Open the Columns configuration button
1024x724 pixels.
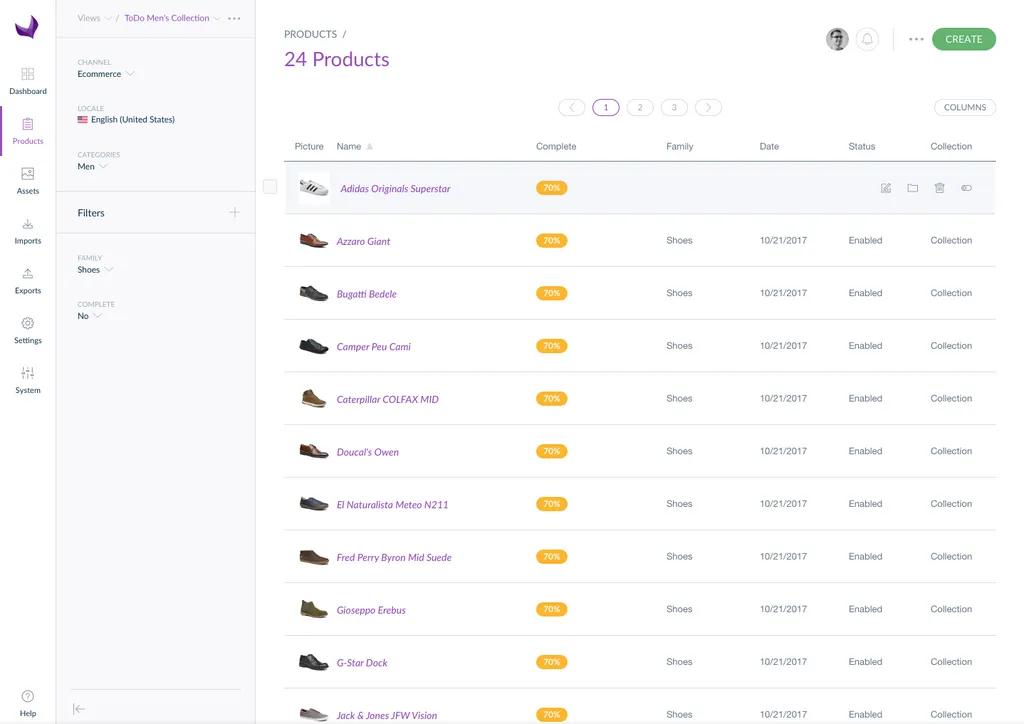(964, 107)
